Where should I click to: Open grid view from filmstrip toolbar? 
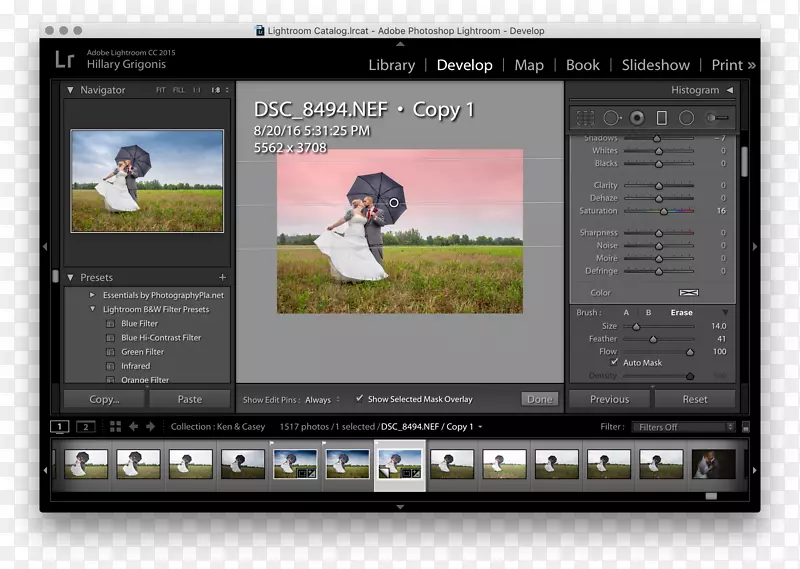(115, 426)
